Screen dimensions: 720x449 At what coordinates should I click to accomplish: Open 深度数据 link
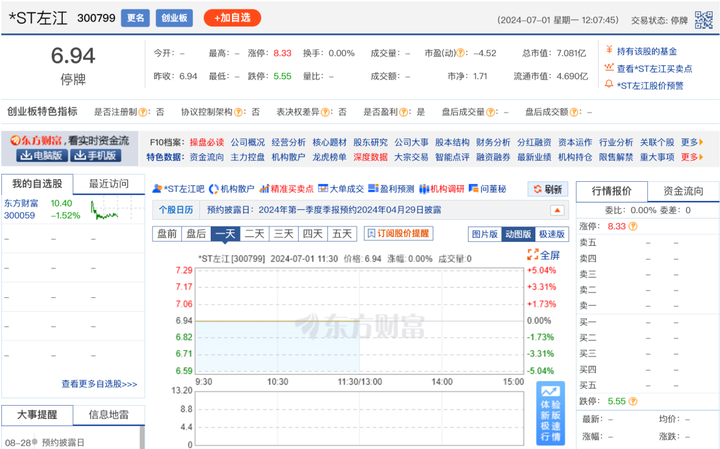click(x=370, y=157)
